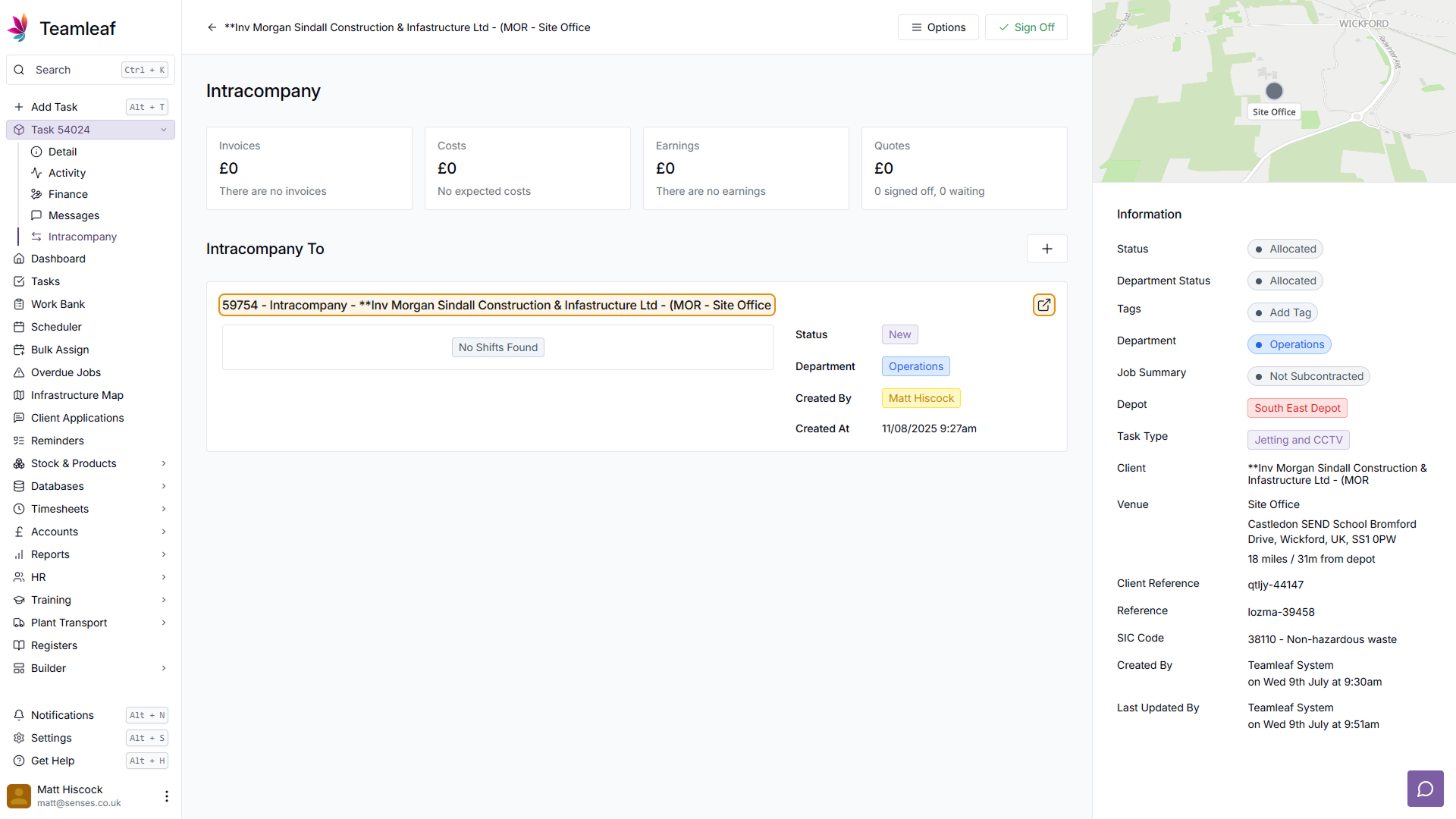
Task: Expand the Accounts menu
Action: pyautogui.click(x=164, y=532)
